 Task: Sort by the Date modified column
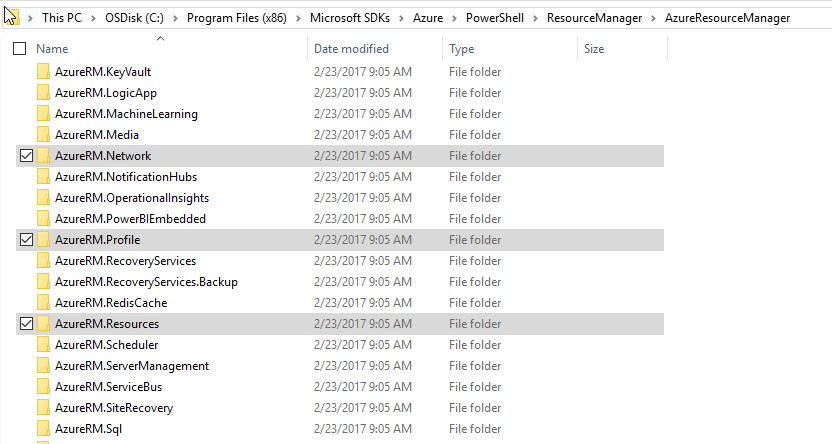[351, 49]
